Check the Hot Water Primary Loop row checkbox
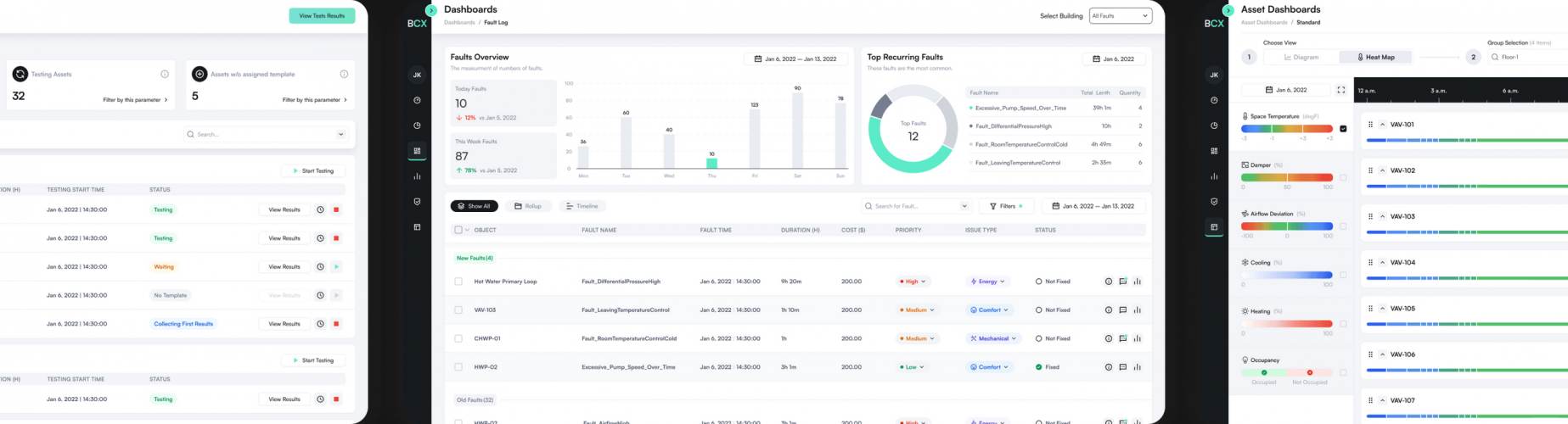Screen dimensions: 1568x424 pyautogui.click(x=458, y=282)
